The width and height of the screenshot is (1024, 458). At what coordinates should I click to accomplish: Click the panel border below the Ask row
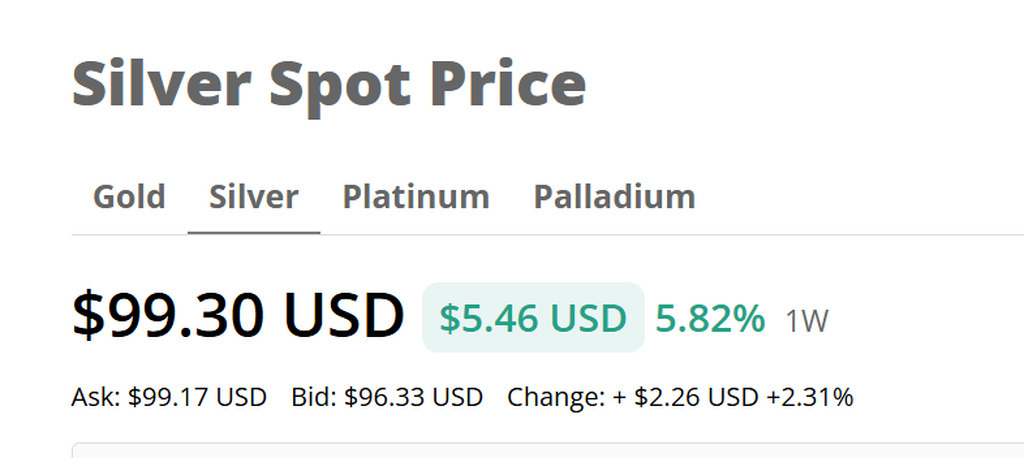tap(500, 443)
